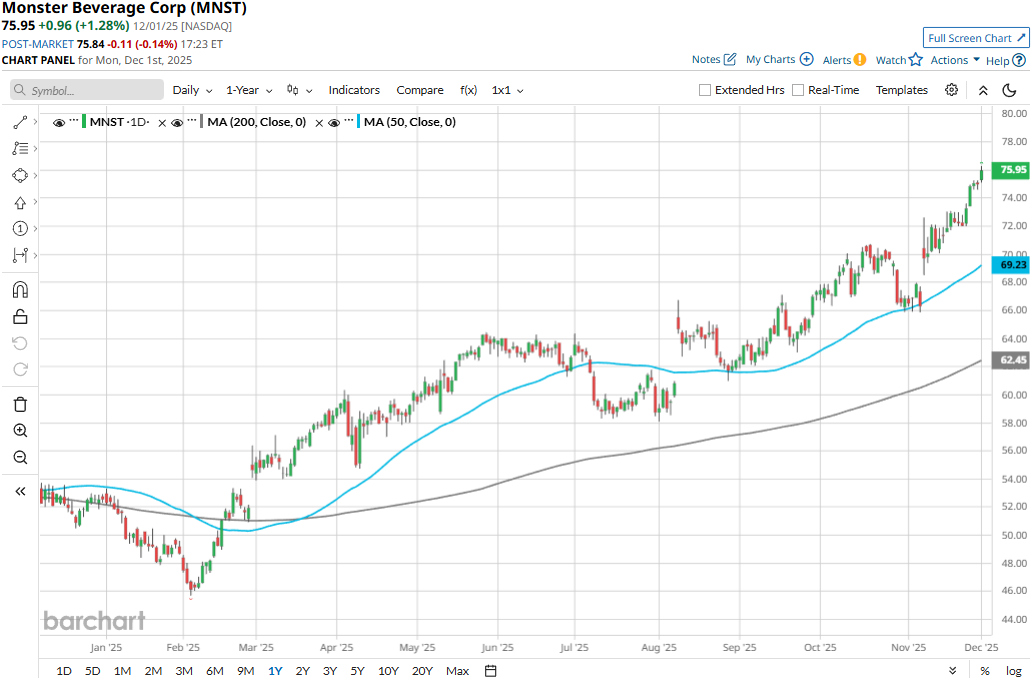Open chart settings gear
The image size is (1032, 678).
click(x=951, y=90)
